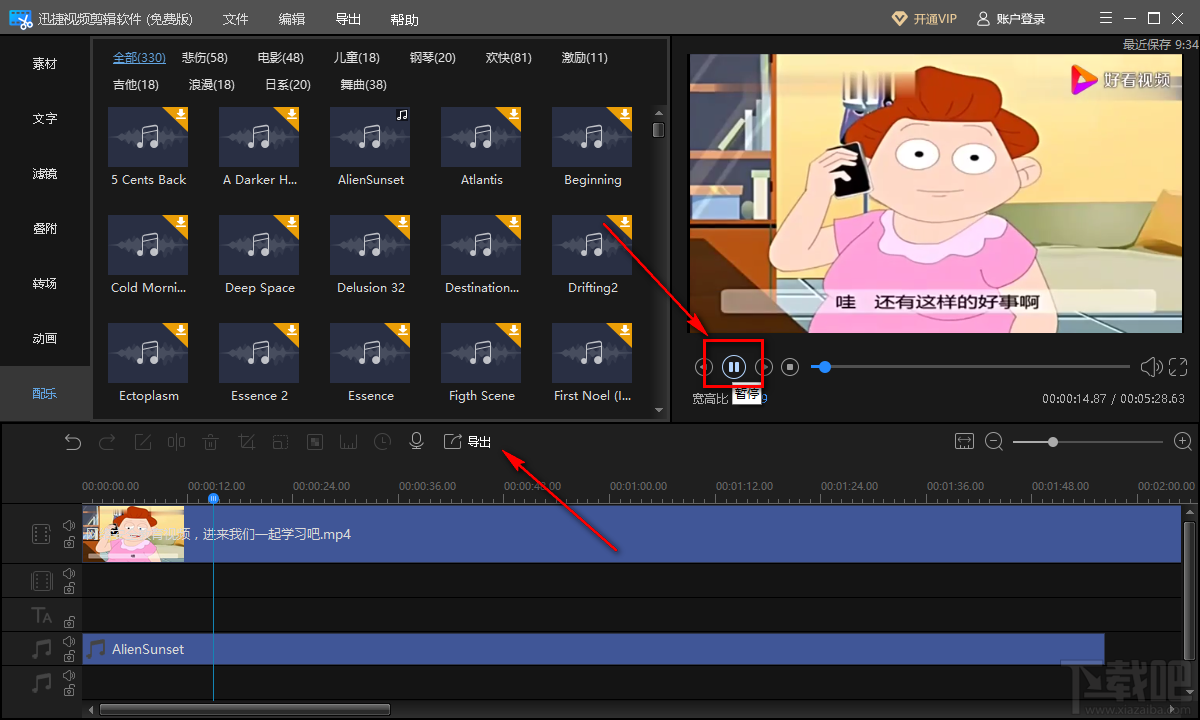The width and height of the screenshot is (1200, 720).
Task: Filter music by 全部(330) category
Action: pos(139,58)
